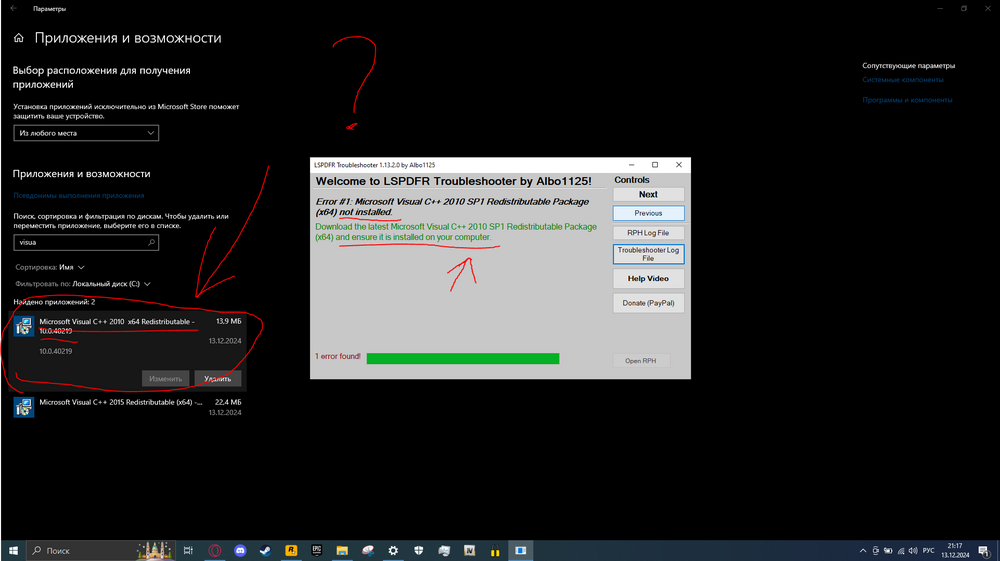Click Next in LSPDFR Troubleshooter

click(x=648, y=194)
